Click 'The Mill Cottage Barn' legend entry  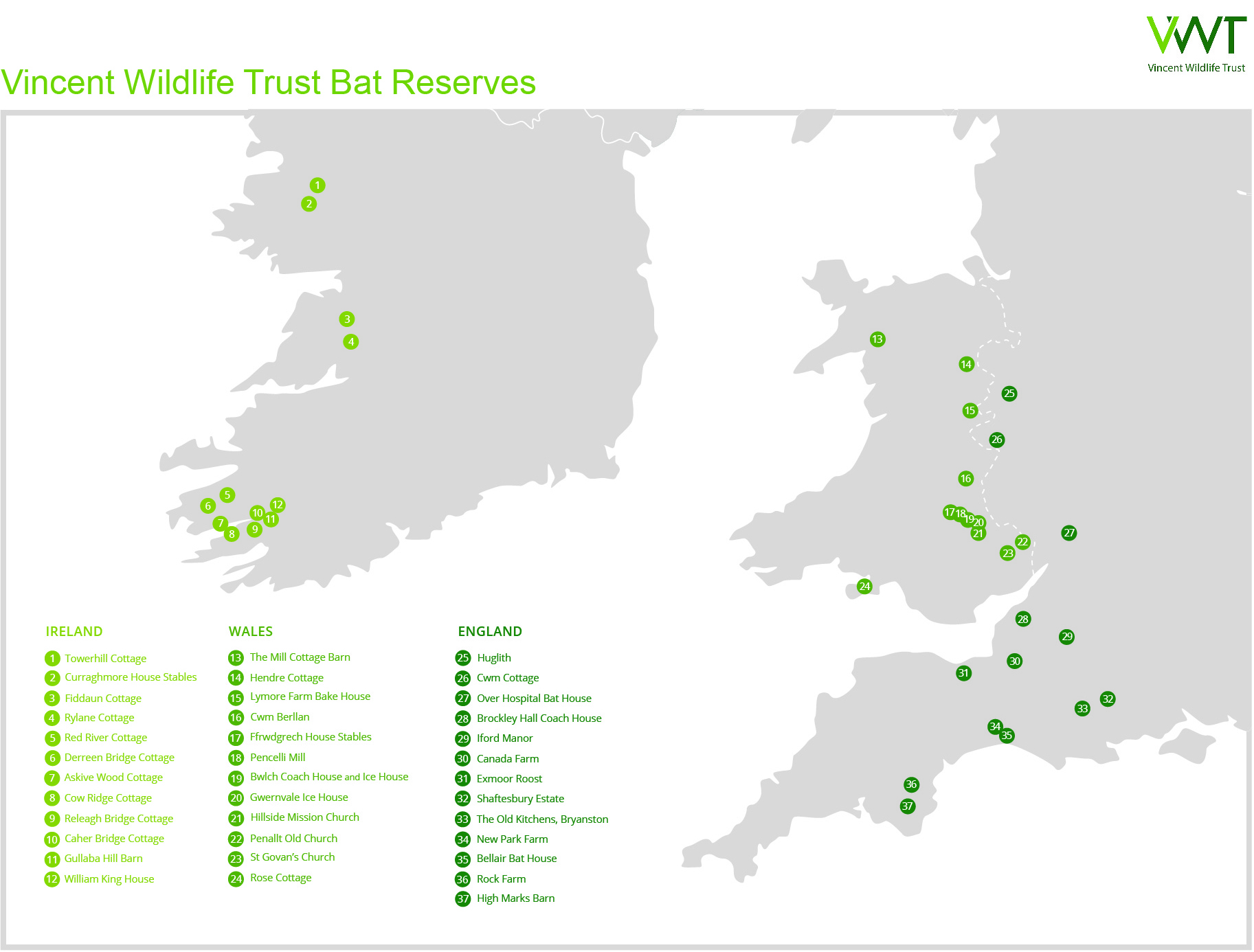[x=300, y=657]
